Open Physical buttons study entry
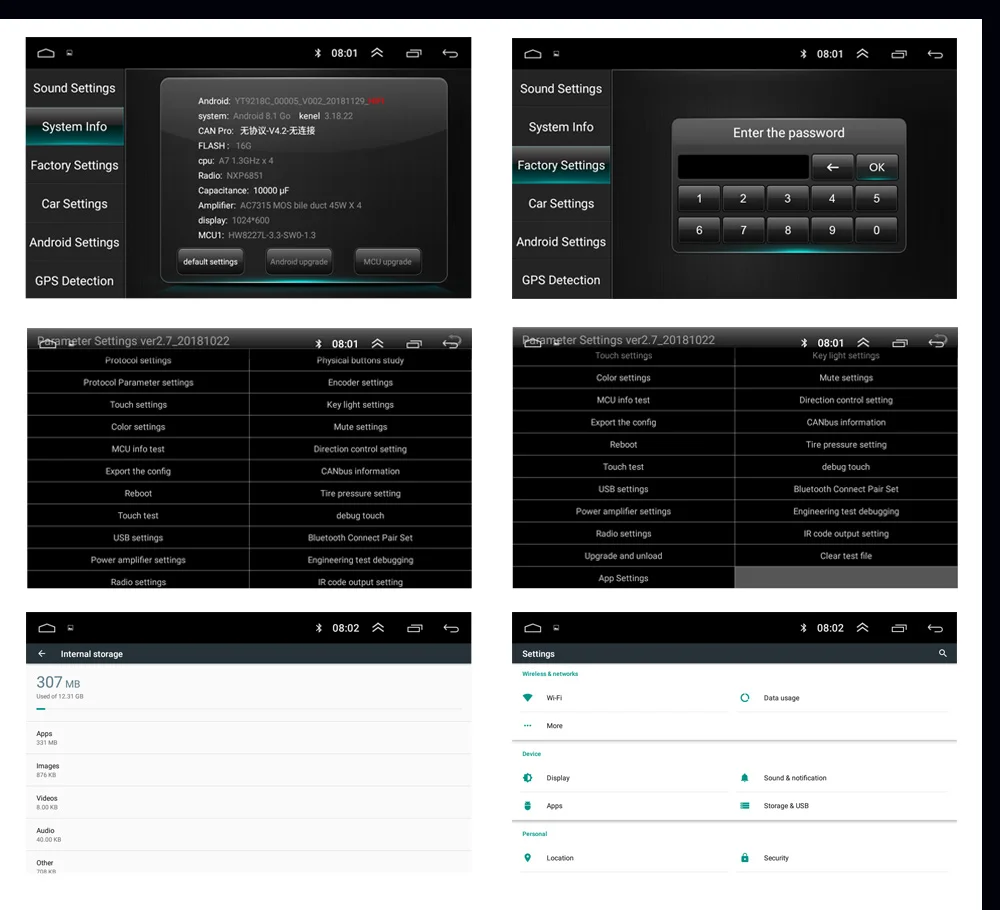Image resolution: width=1000 pixels, height=910 pixels. click(x=360, y=360)
